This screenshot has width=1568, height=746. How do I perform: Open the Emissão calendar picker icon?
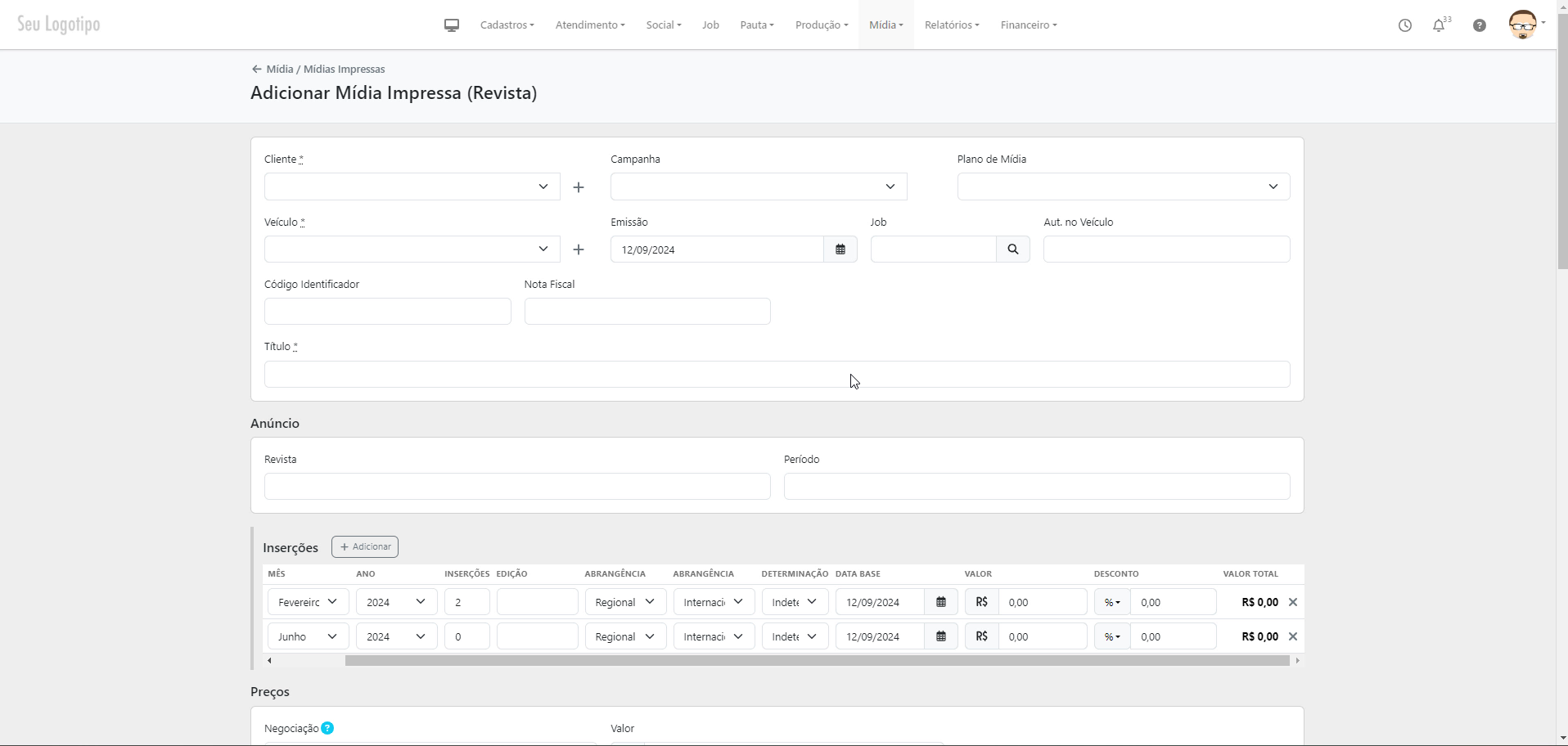[x=840, y=249]
